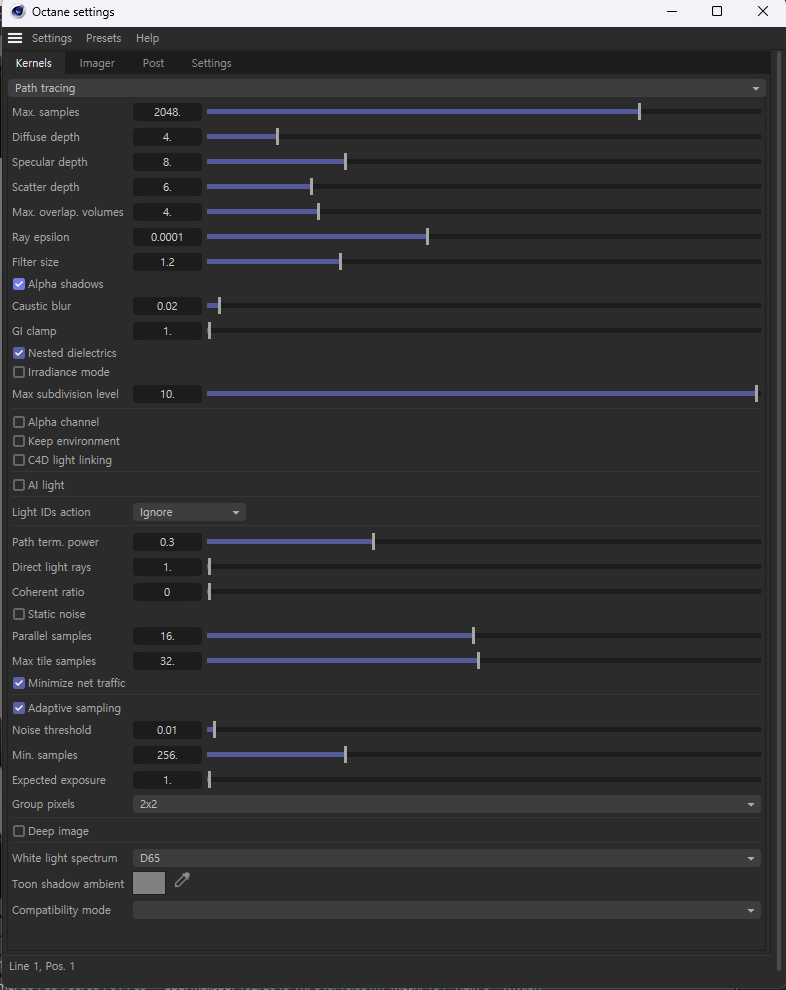
Task: Click the GI clamp value field
Action: (167, 331)
